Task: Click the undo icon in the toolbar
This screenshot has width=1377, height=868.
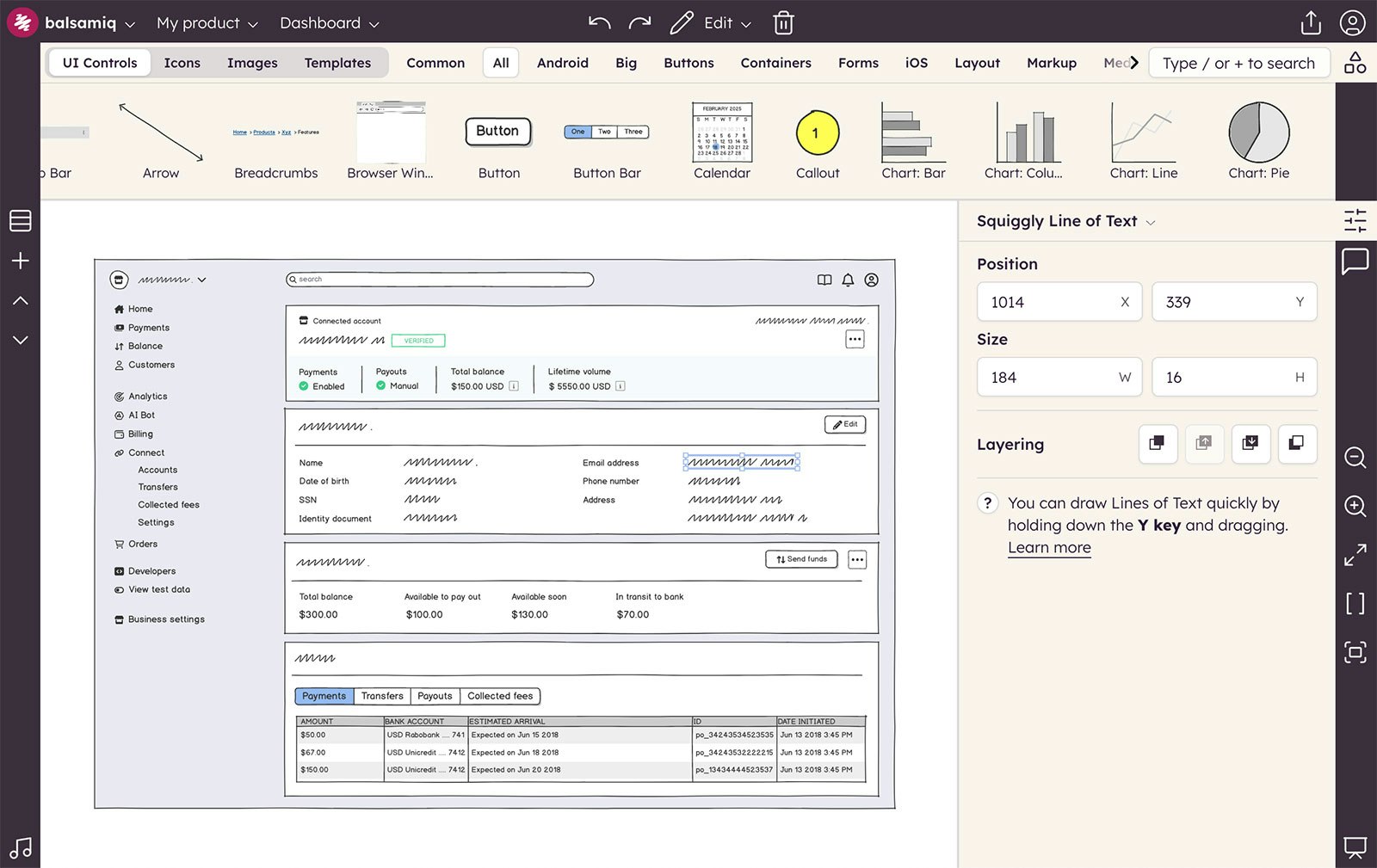Action: tap(599, 23)
